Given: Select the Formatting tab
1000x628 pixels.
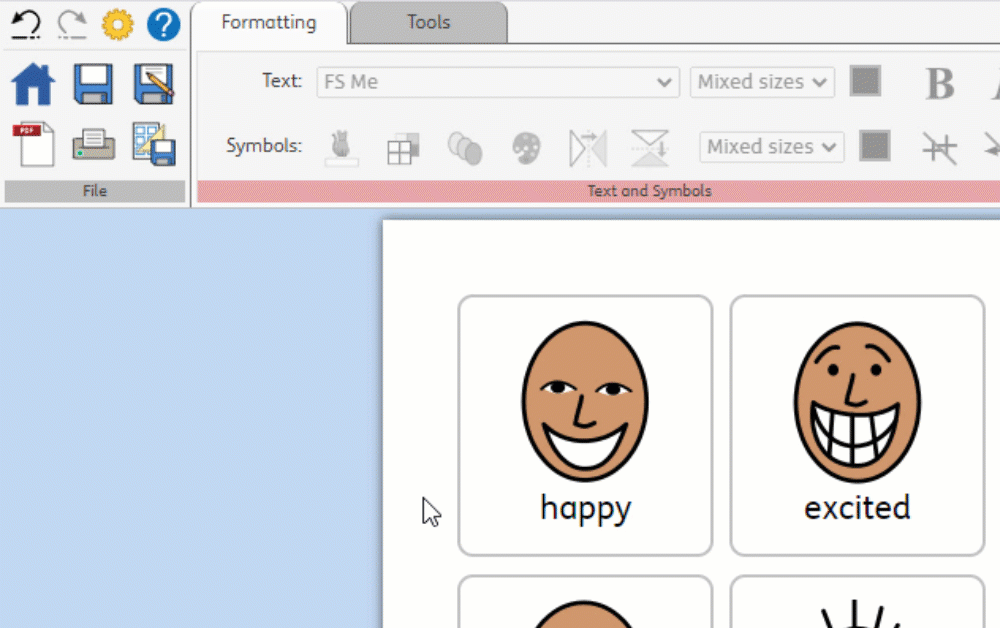Looking at the screenshot, I should (x=268, y=22).
